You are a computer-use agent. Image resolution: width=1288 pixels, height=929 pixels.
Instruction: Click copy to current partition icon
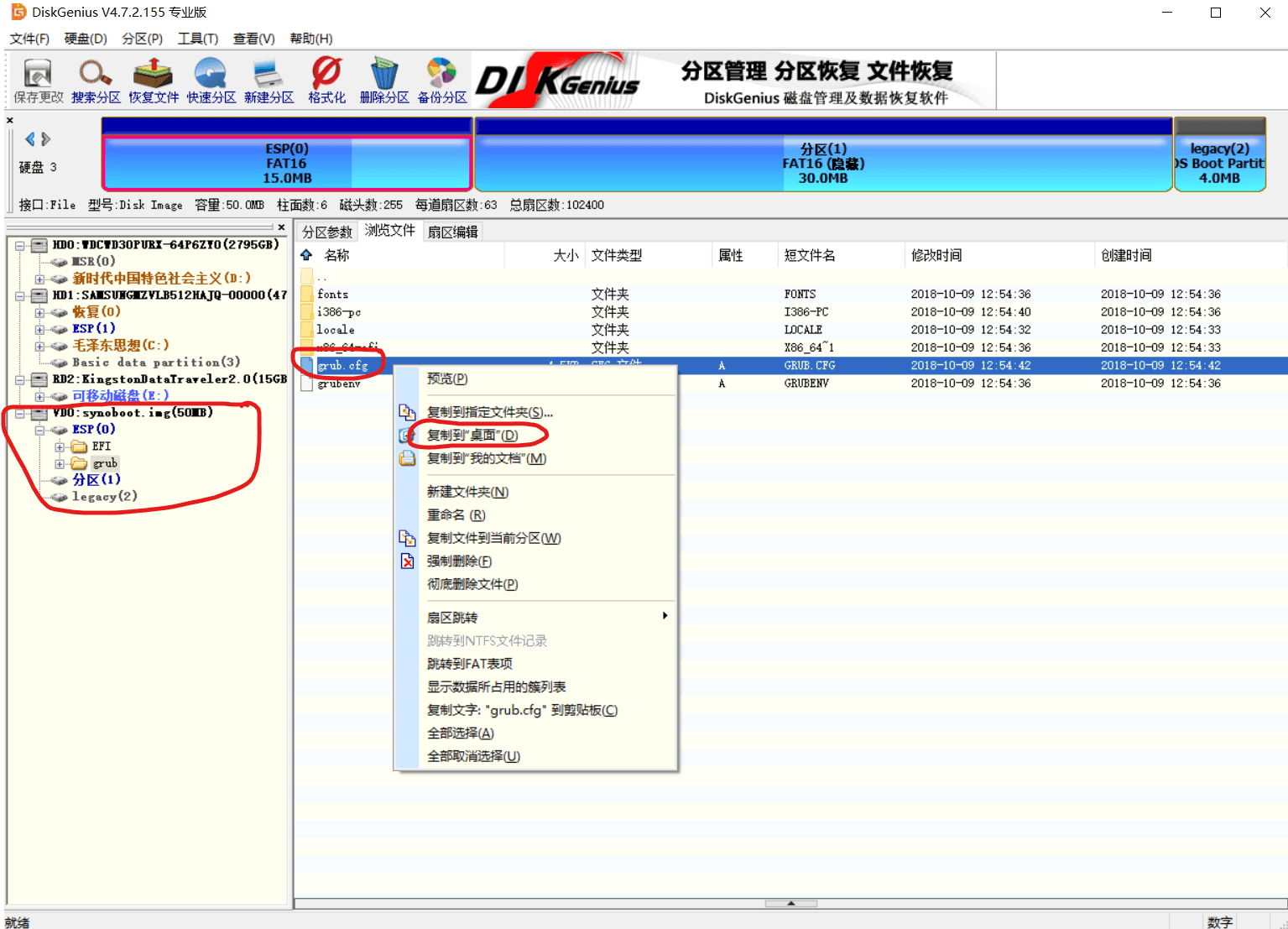pos(407,538)
